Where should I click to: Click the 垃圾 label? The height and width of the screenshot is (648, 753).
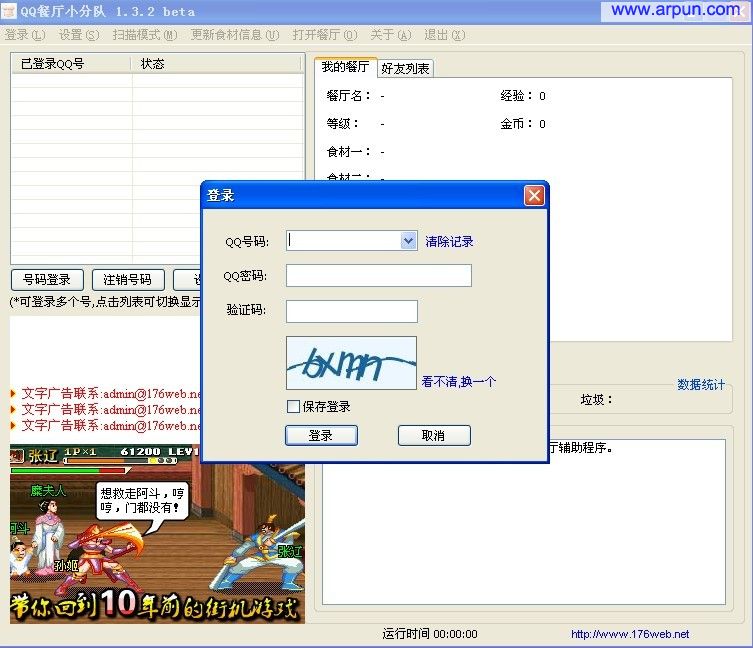596,400
